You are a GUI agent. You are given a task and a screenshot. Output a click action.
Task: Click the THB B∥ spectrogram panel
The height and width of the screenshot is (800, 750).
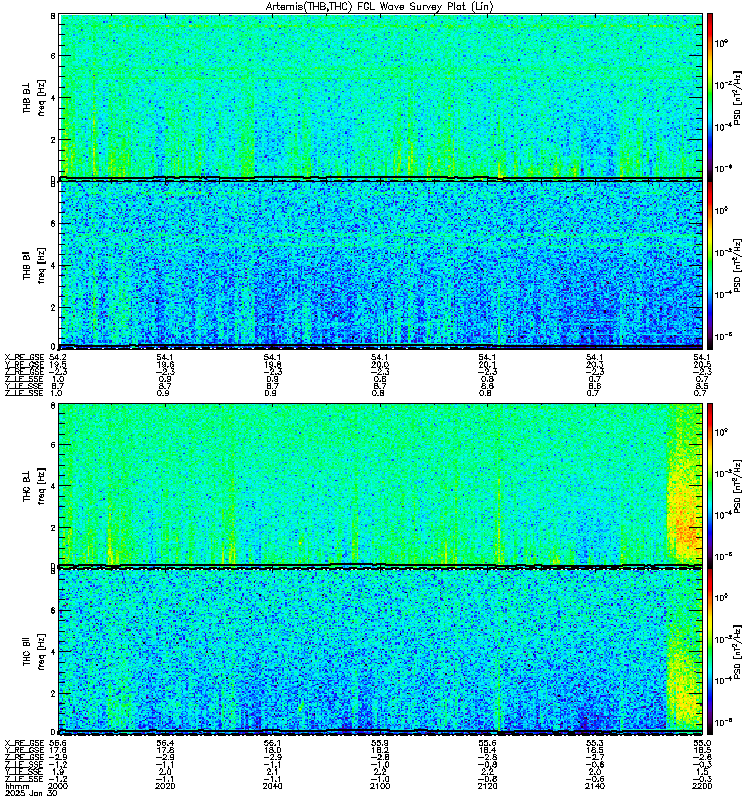[381, 265]
